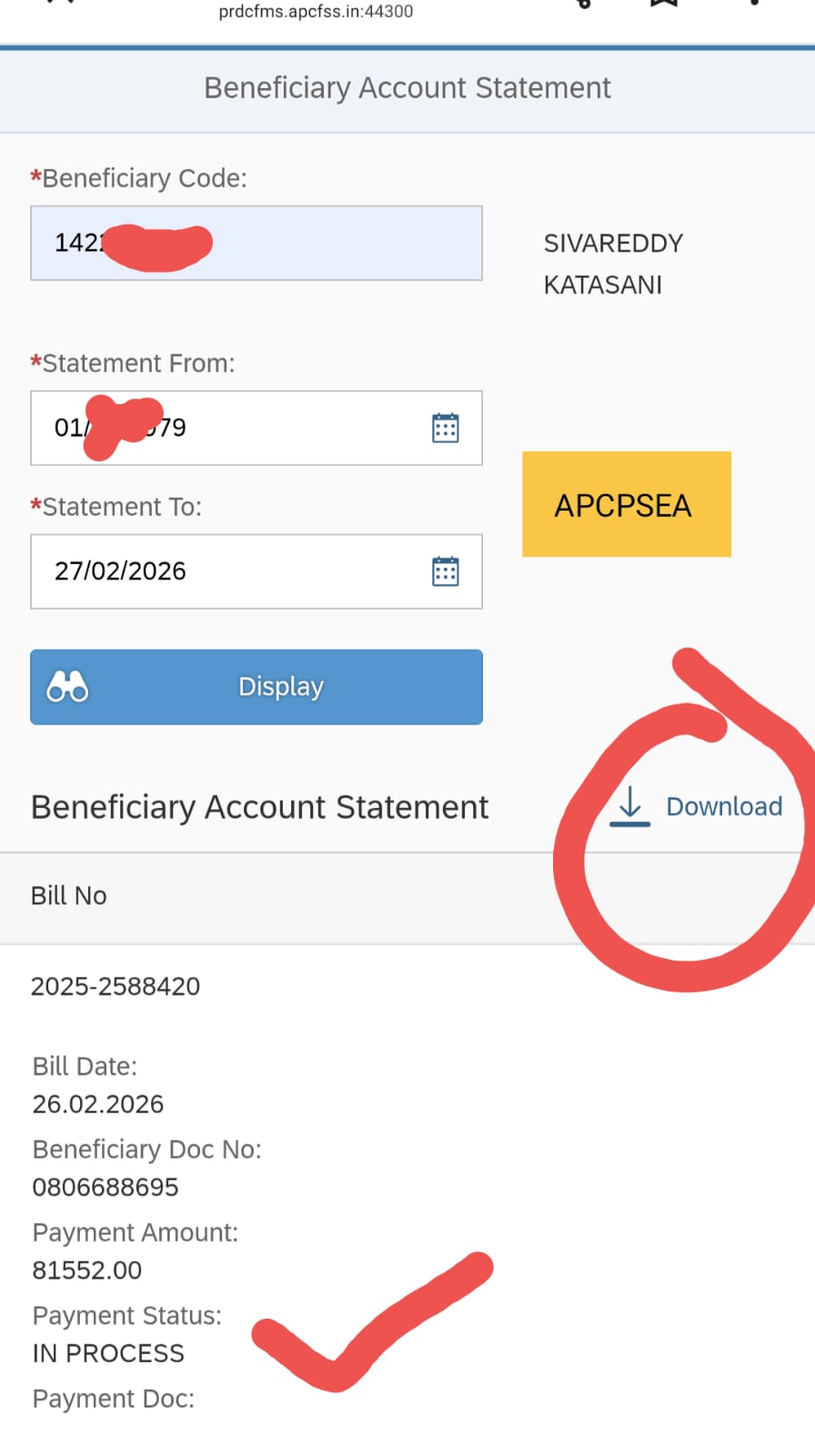Click the Beneficiary Account Statement heading beside Download

click(260, 807)
